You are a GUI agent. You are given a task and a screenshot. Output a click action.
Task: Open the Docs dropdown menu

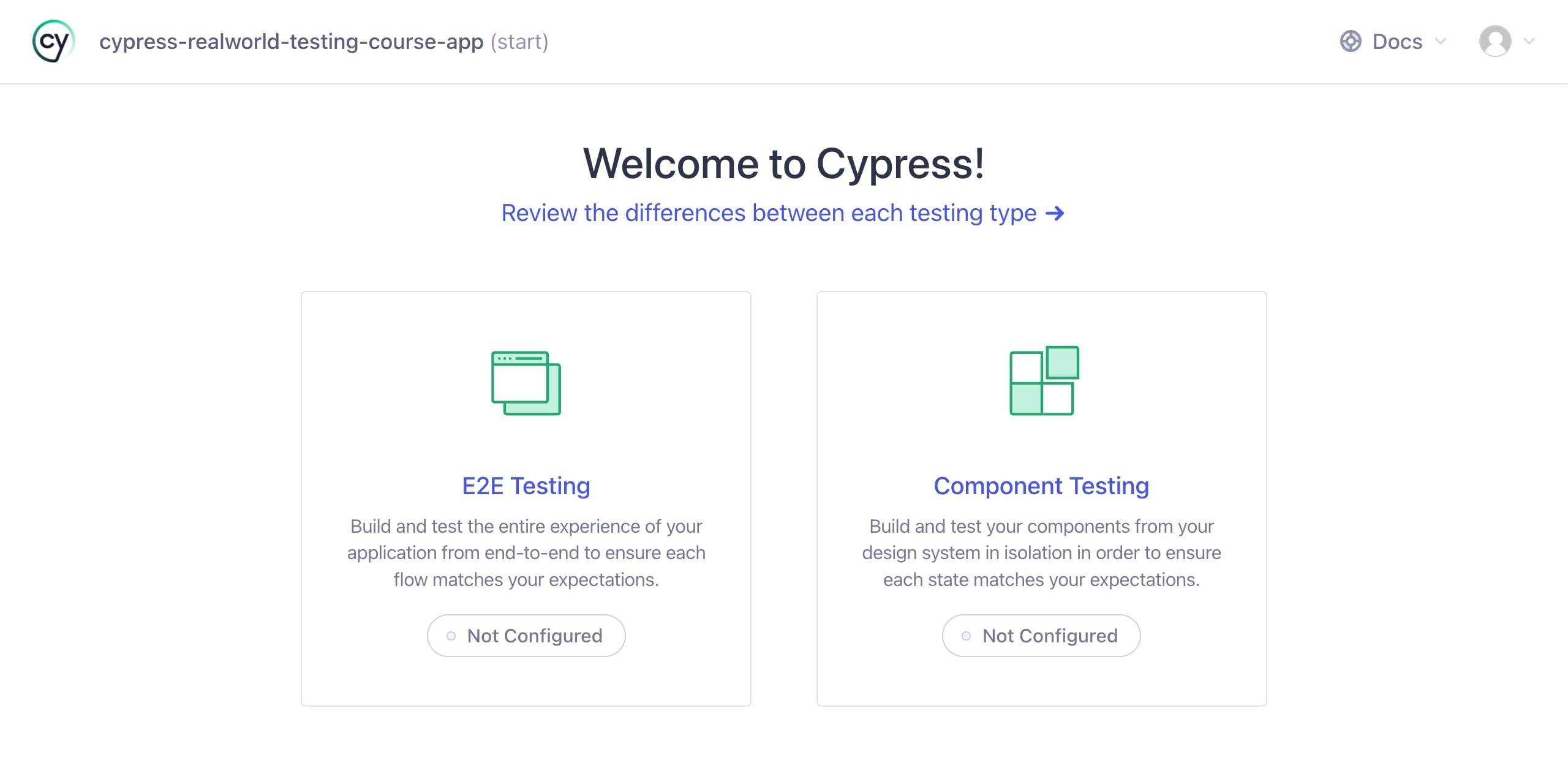(x=1396, y=41)
